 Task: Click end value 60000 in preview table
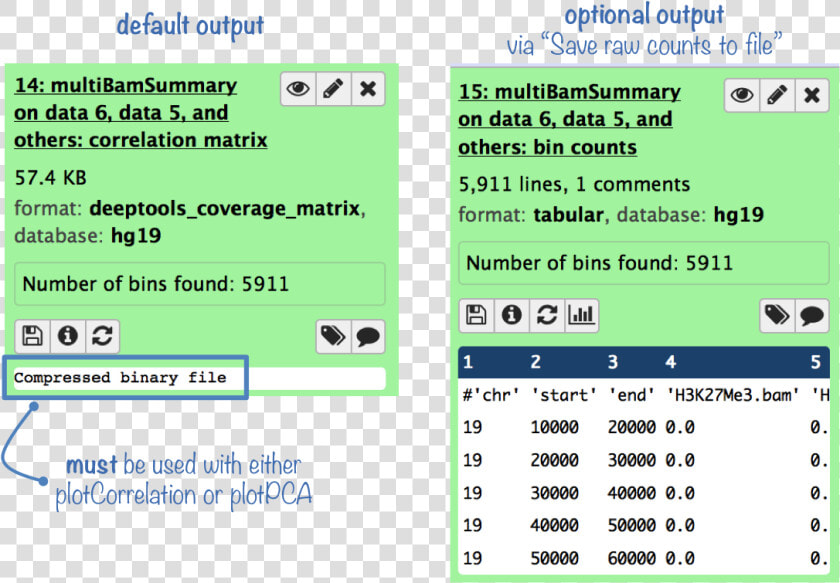[632, 558]
